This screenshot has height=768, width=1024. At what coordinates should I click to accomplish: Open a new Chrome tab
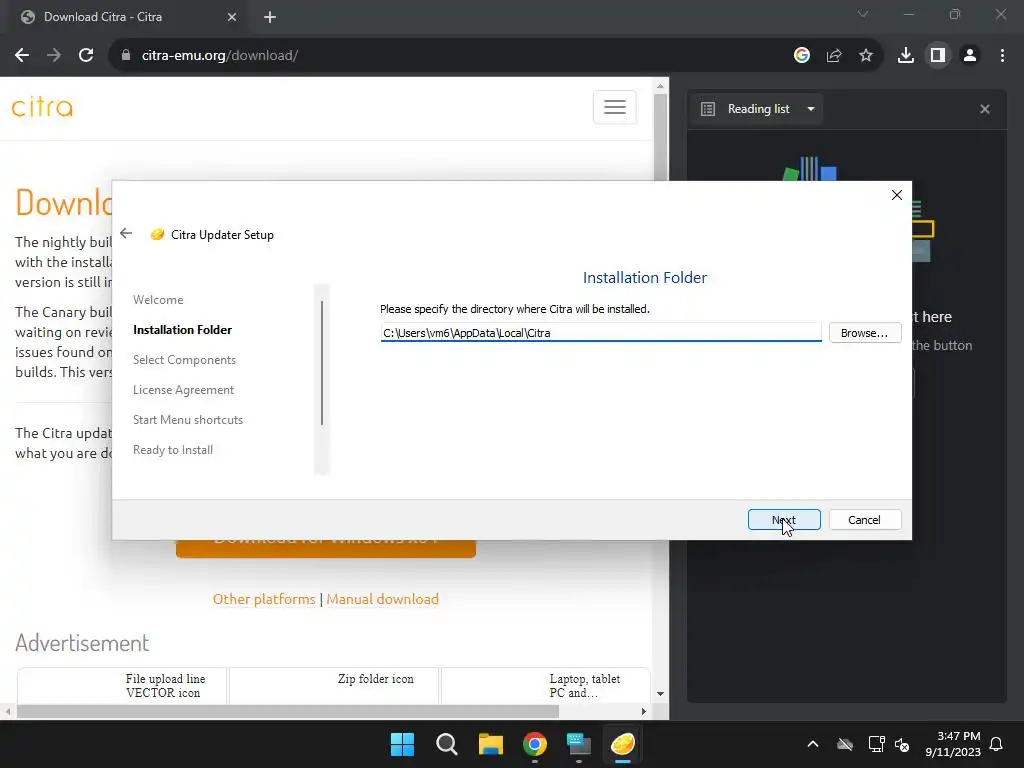tap(270, 17)
